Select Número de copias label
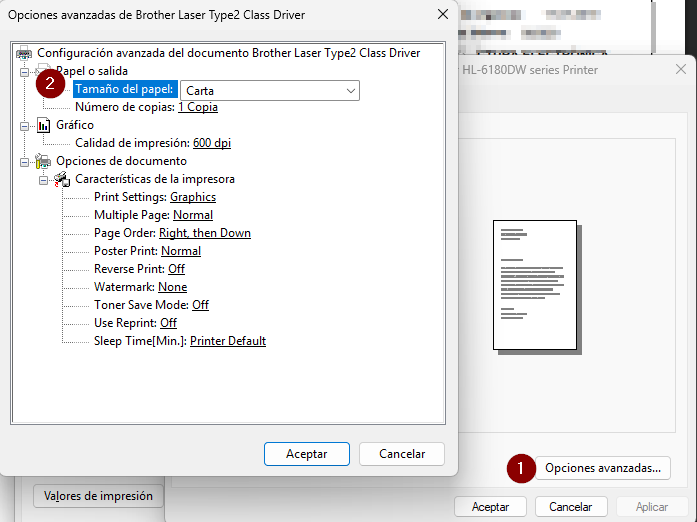The image size is (697, 522). (x=125, y=107)
